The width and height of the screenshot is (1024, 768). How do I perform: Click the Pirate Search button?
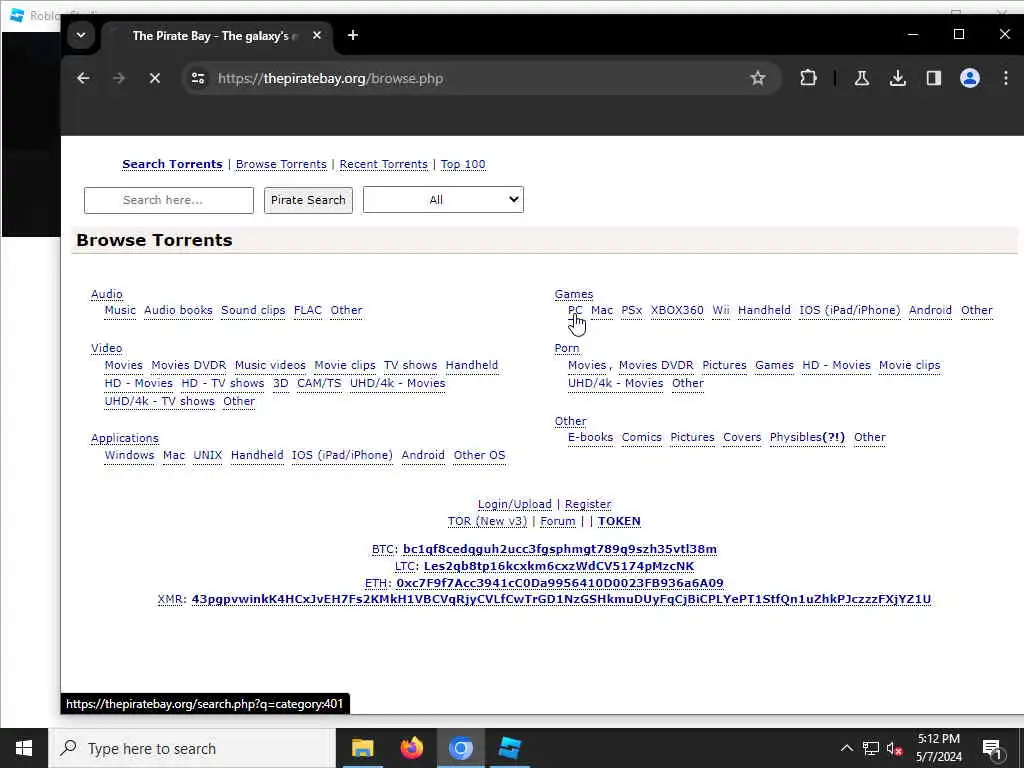(x=308, y=200)
